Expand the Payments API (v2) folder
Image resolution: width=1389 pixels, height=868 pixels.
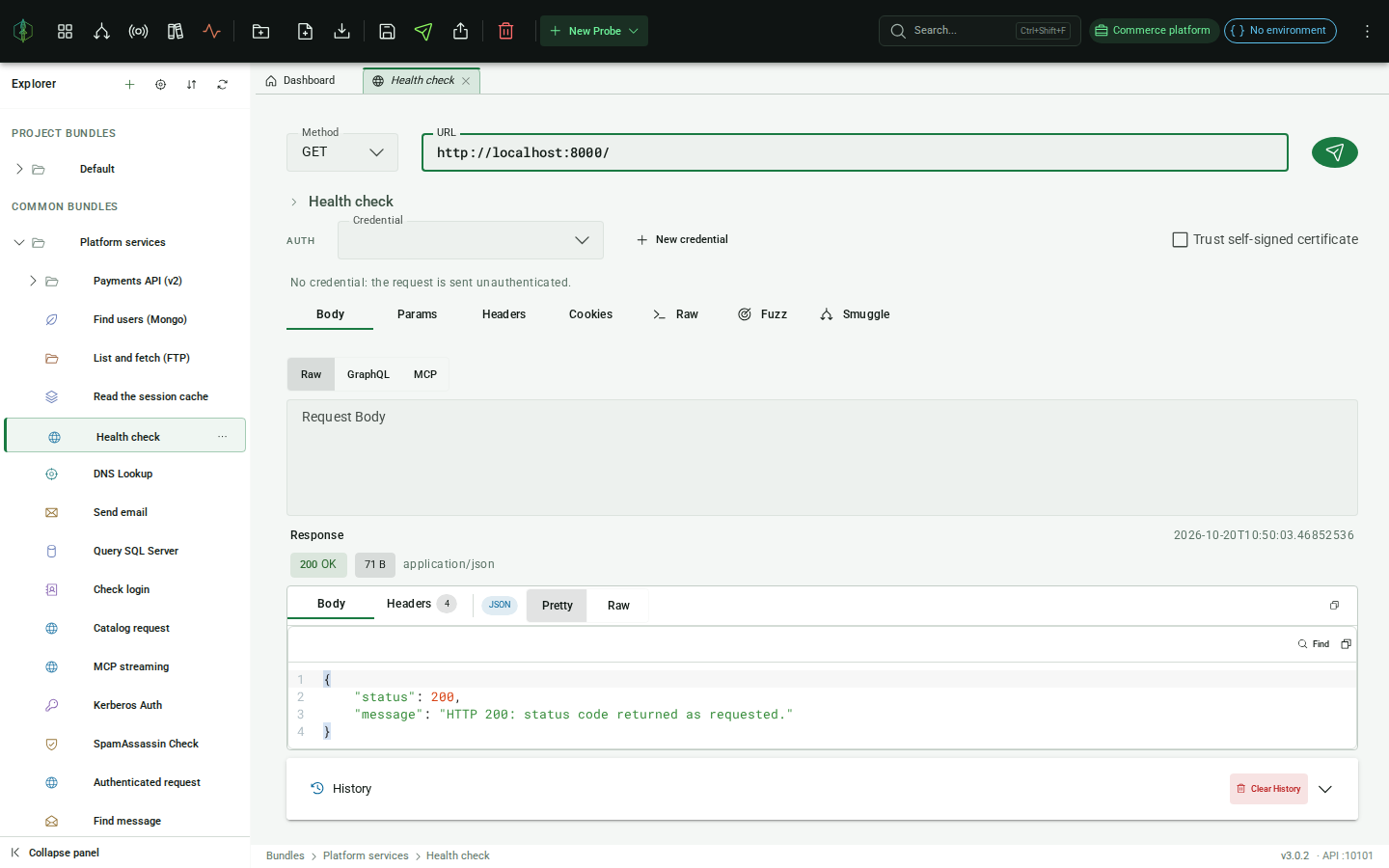pos(33,281)
